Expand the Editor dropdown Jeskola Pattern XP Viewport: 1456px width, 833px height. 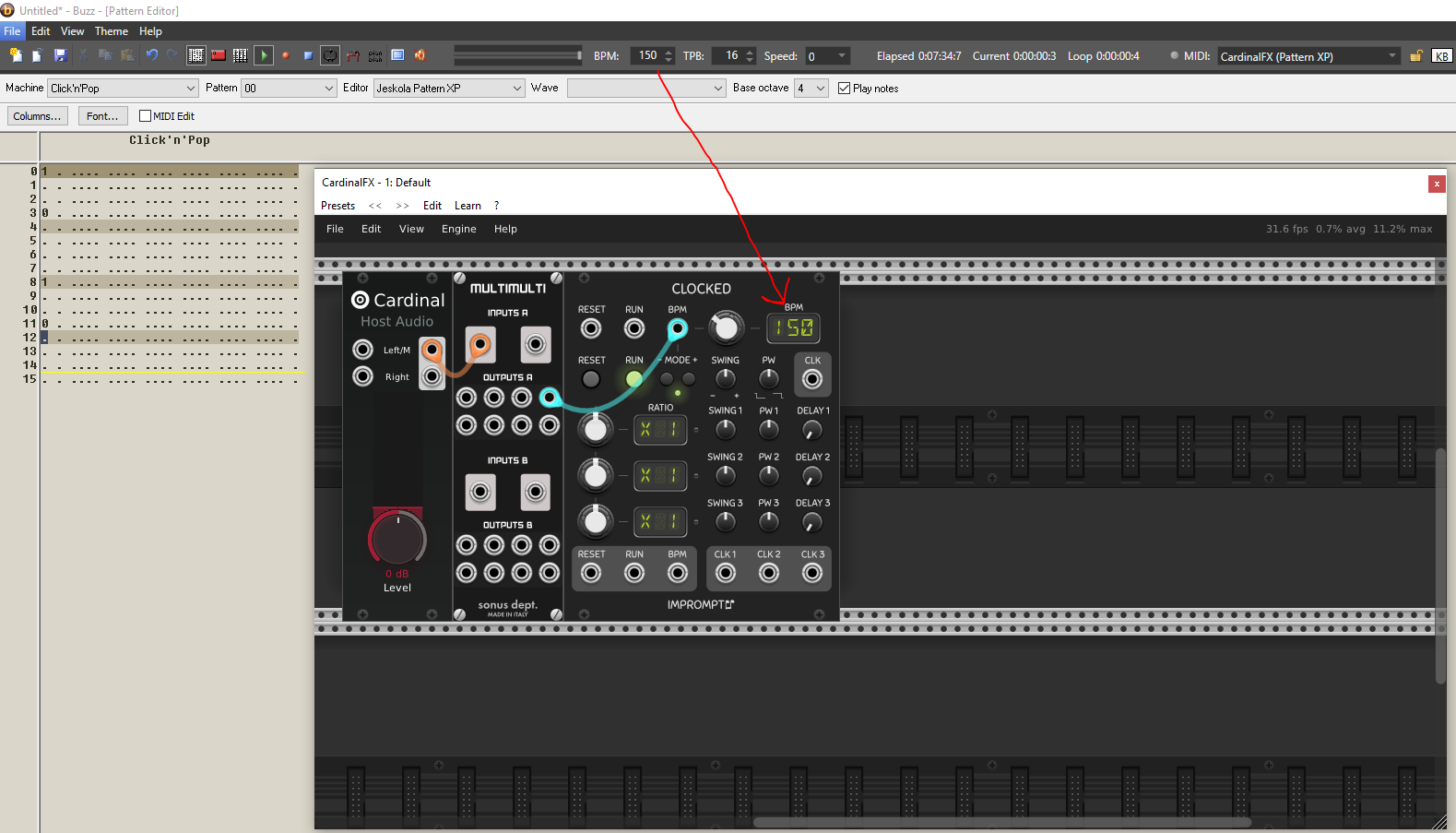pos(449,89)
